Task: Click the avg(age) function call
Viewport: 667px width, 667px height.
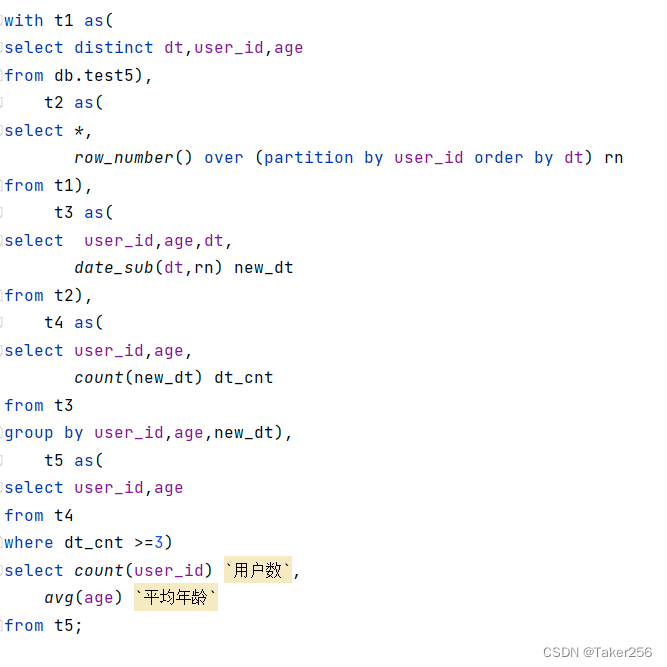Action: [83, 598]
